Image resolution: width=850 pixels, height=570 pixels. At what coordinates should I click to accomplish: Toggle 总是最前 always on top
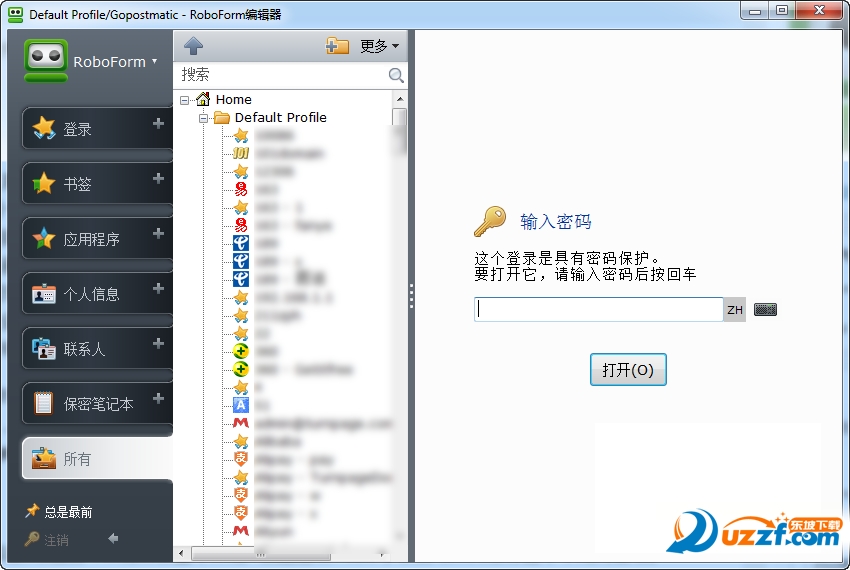pos(59,511)
